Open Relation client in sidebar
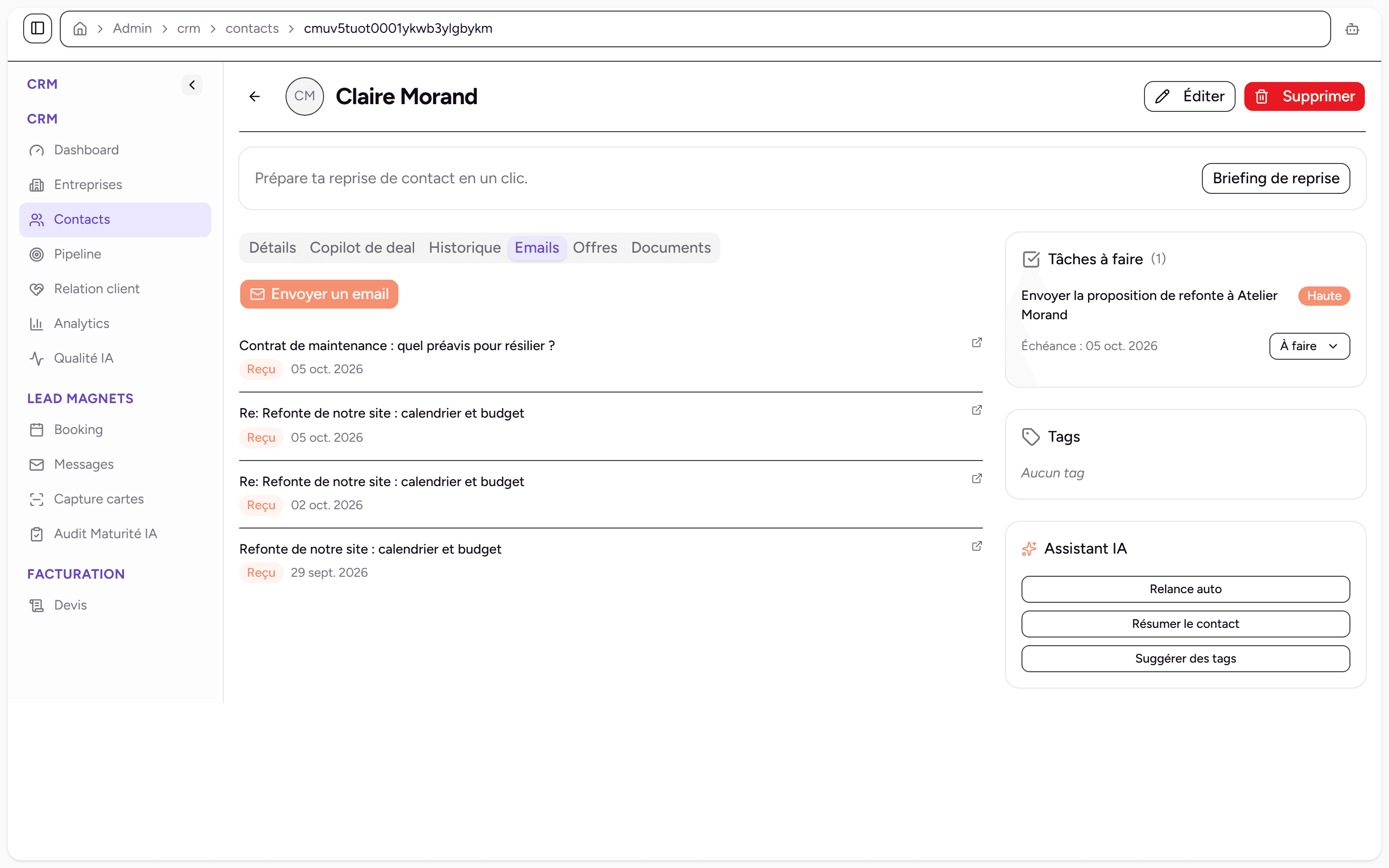 pyautogui.click(x=115, y=289)
